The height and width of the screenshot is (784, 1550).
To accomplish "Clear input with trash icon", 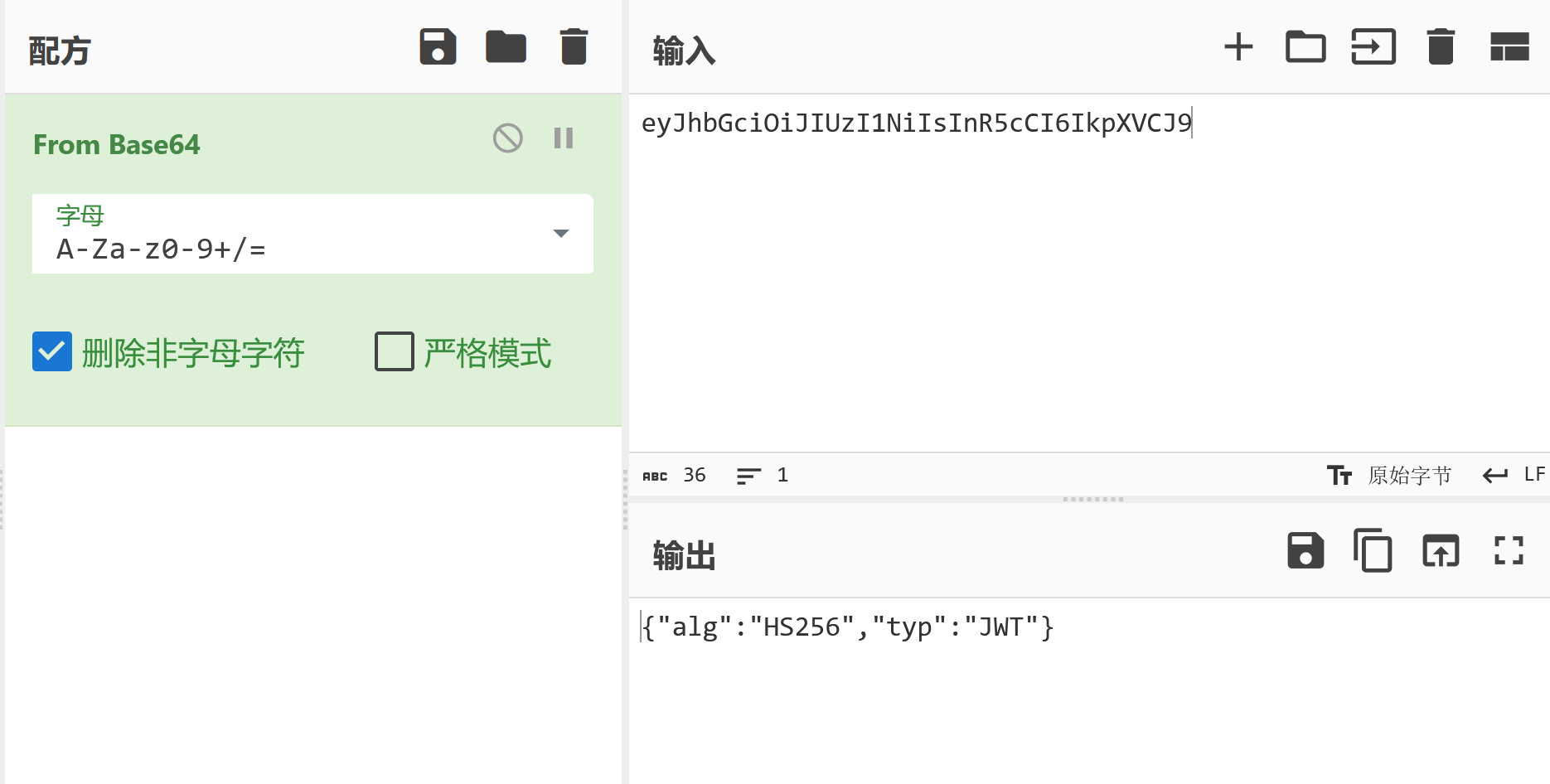I will pos(1441,46).
